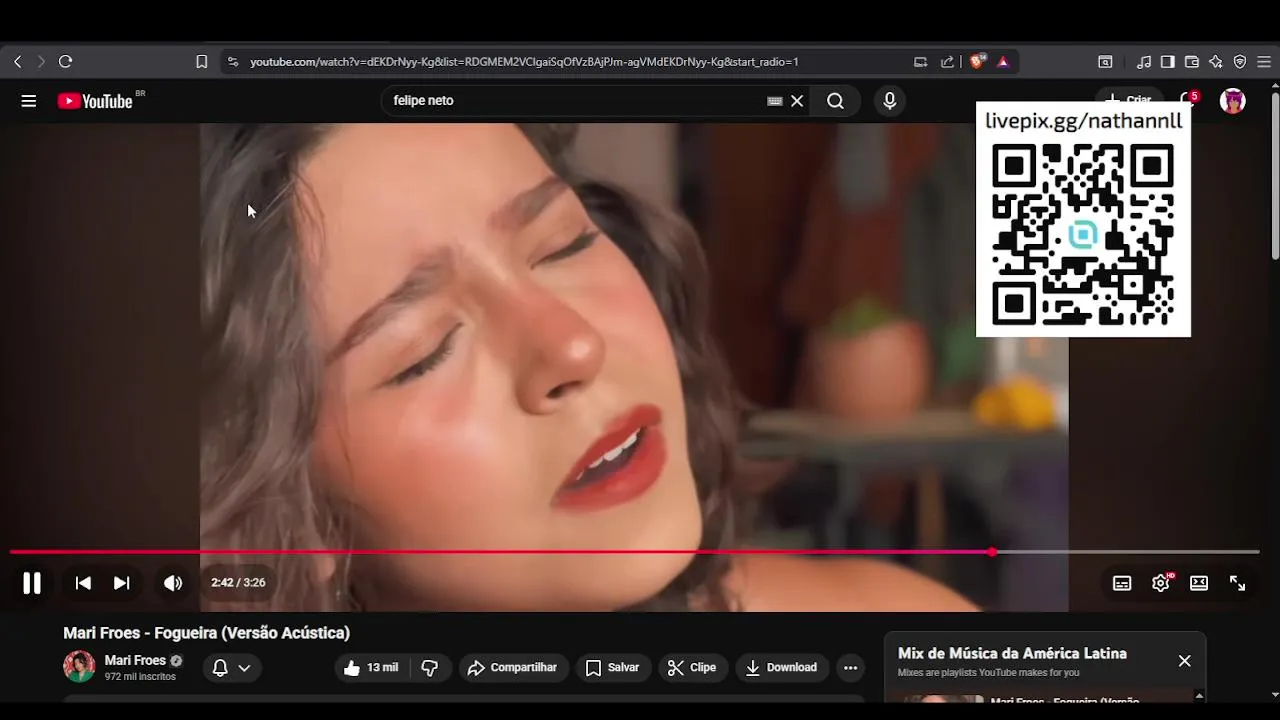Open YouTube notifications bell

[x=1187, y=101]
